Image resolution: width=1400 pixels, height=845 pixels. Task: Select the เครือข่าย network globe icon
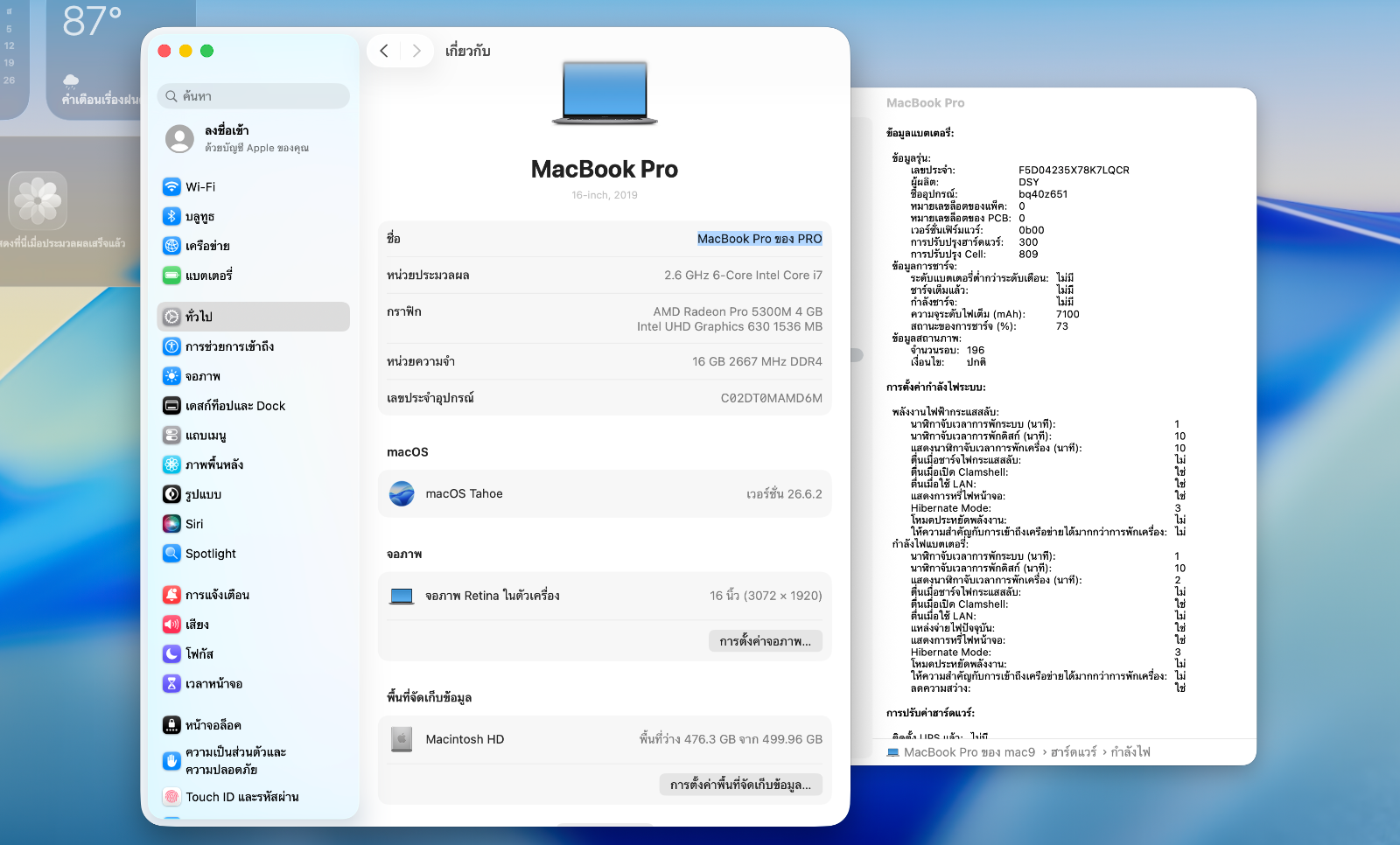(171, 246)
